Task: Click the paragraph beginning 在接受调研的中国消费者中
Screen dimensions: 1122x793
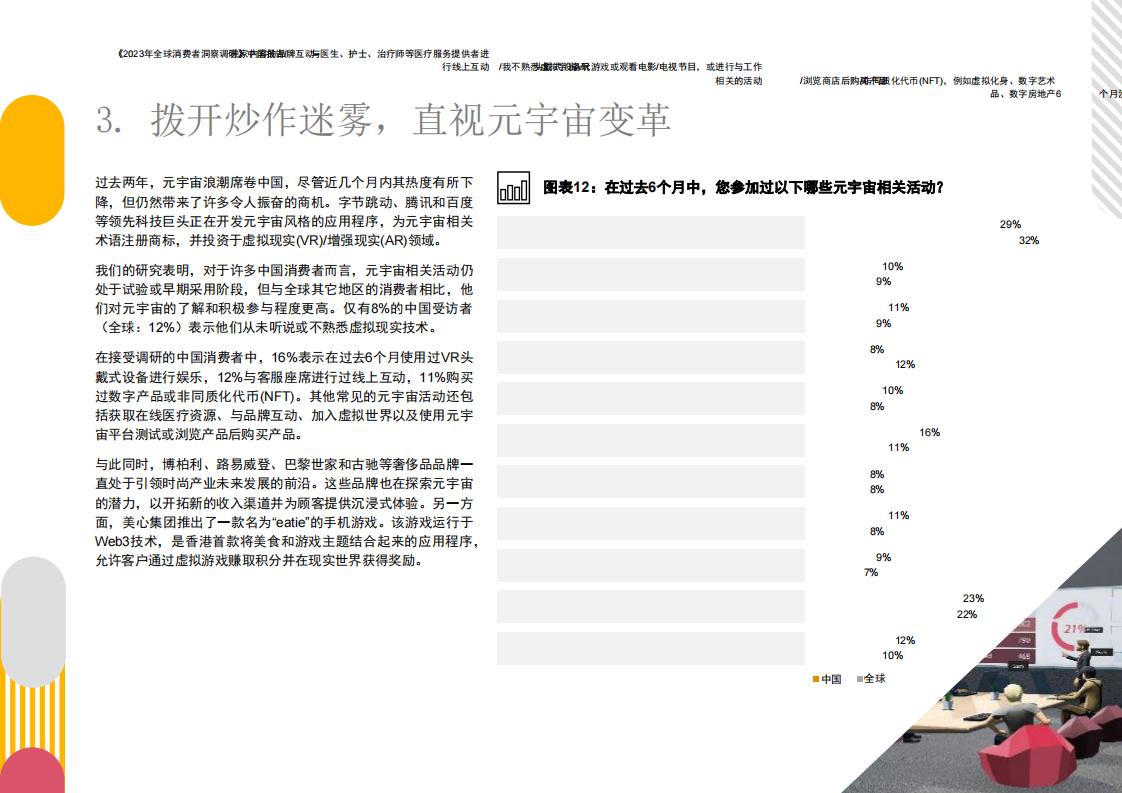Action: (x=284, y=396)
